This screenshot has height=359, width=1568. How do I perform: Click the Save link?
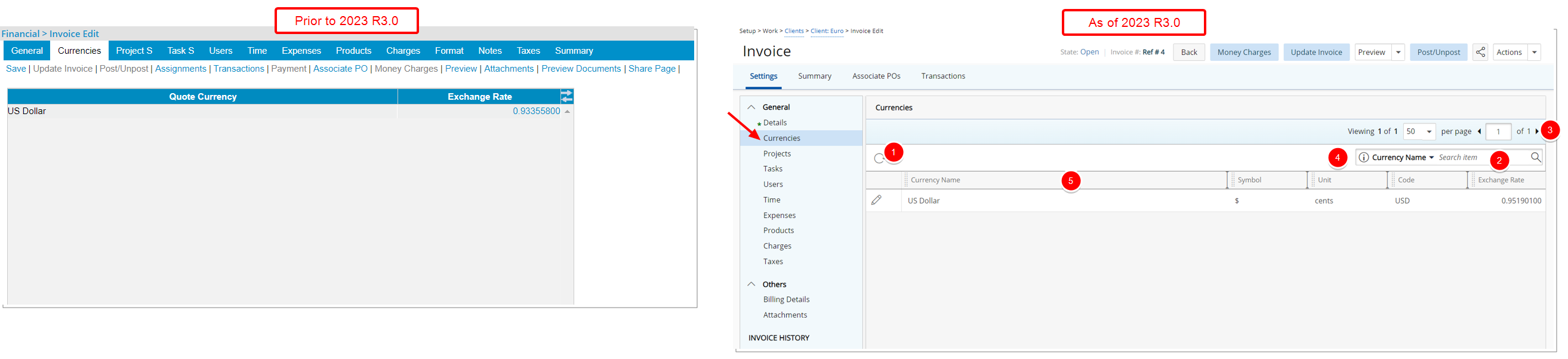pyautogui.click(x=16, y=69)
